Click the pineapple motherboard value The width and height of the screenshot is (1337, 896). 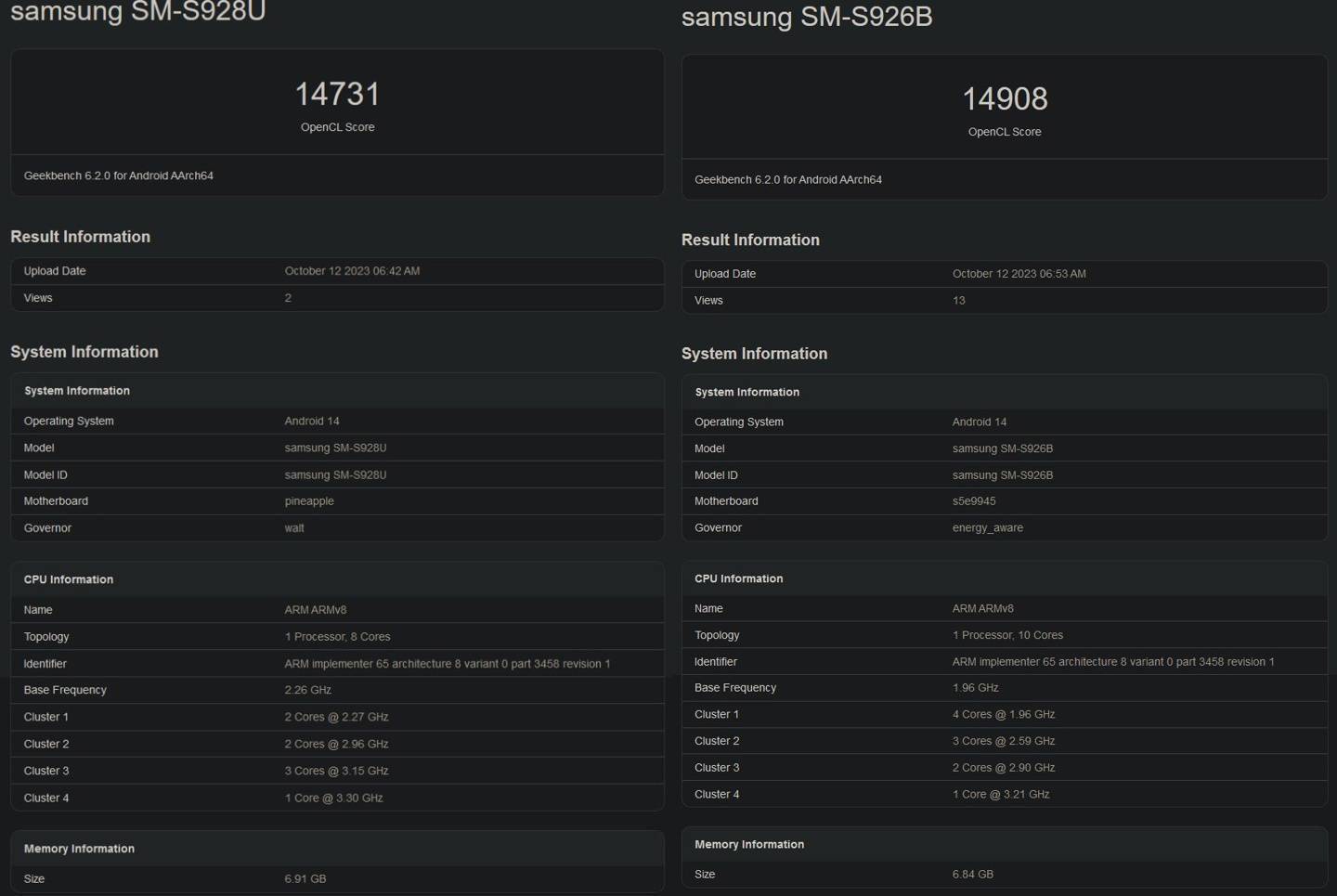point(309,501)
